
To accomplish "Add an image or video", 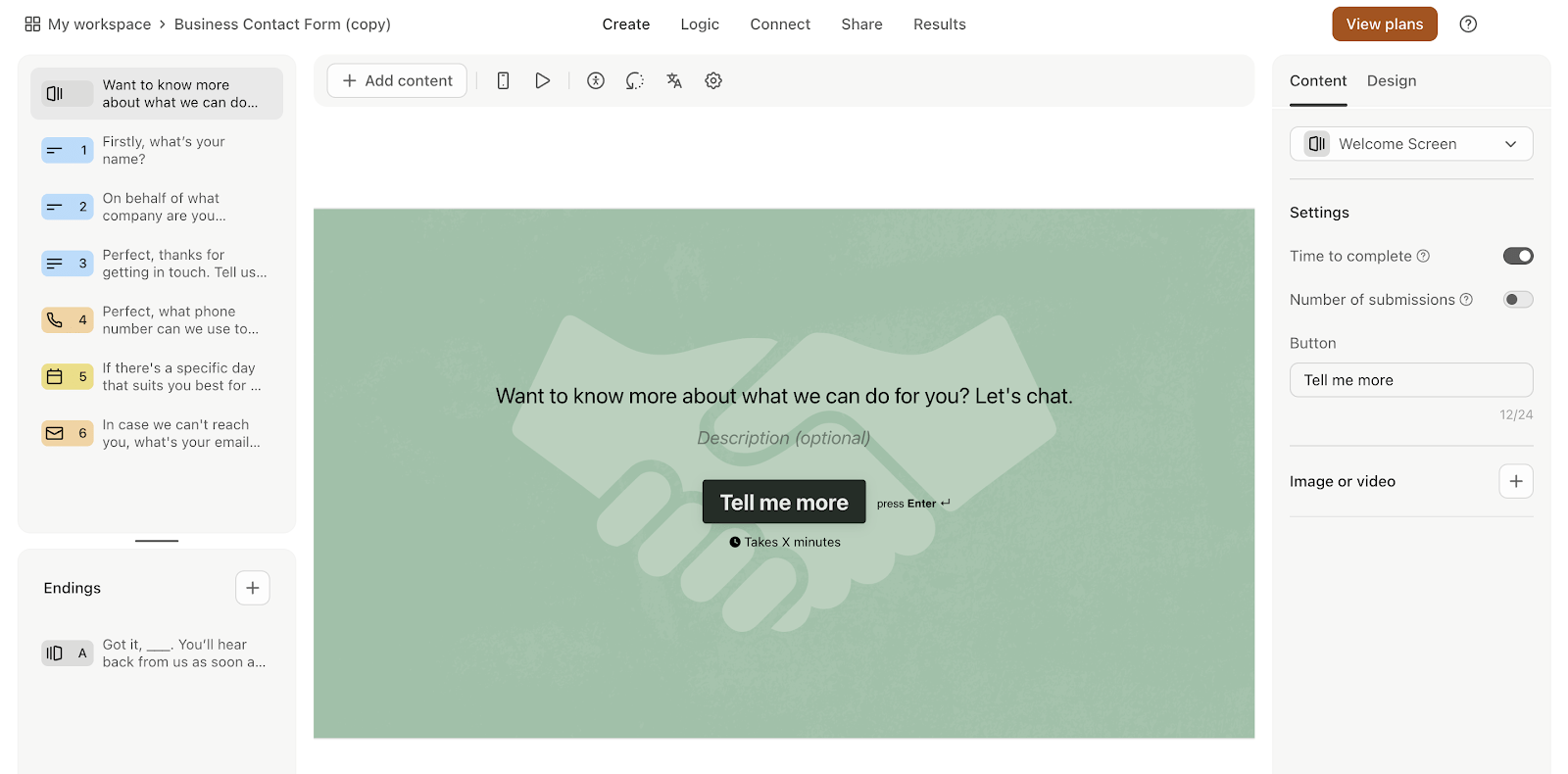I will 1516,481.
